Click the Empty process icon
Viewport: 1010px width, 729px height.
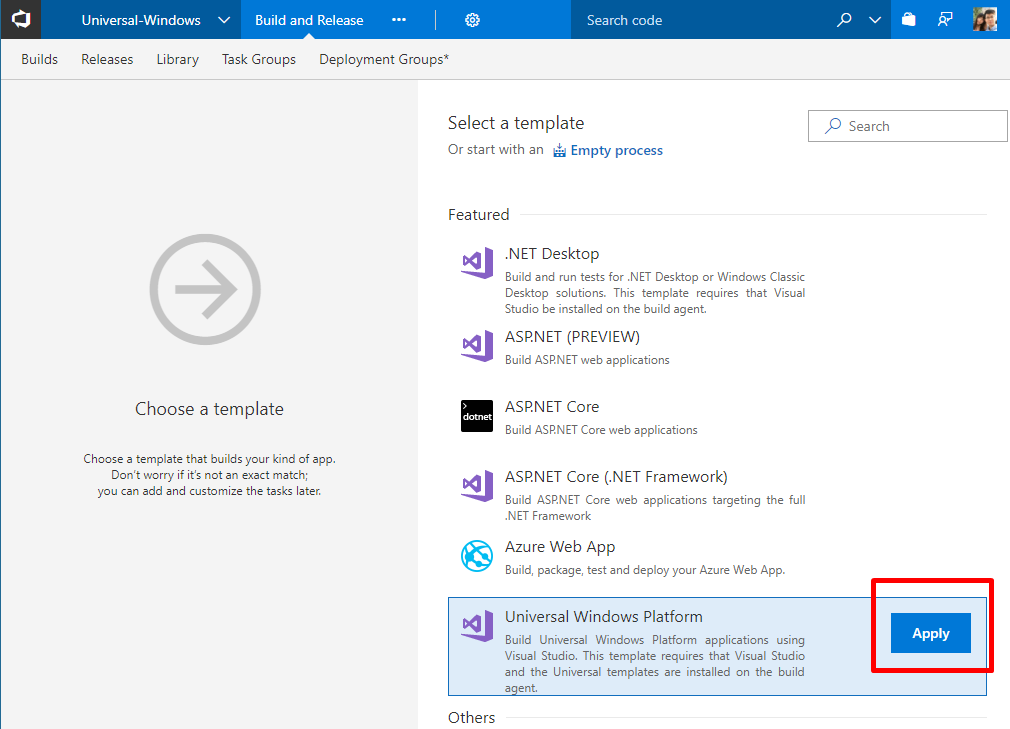[x=560, y=150]
